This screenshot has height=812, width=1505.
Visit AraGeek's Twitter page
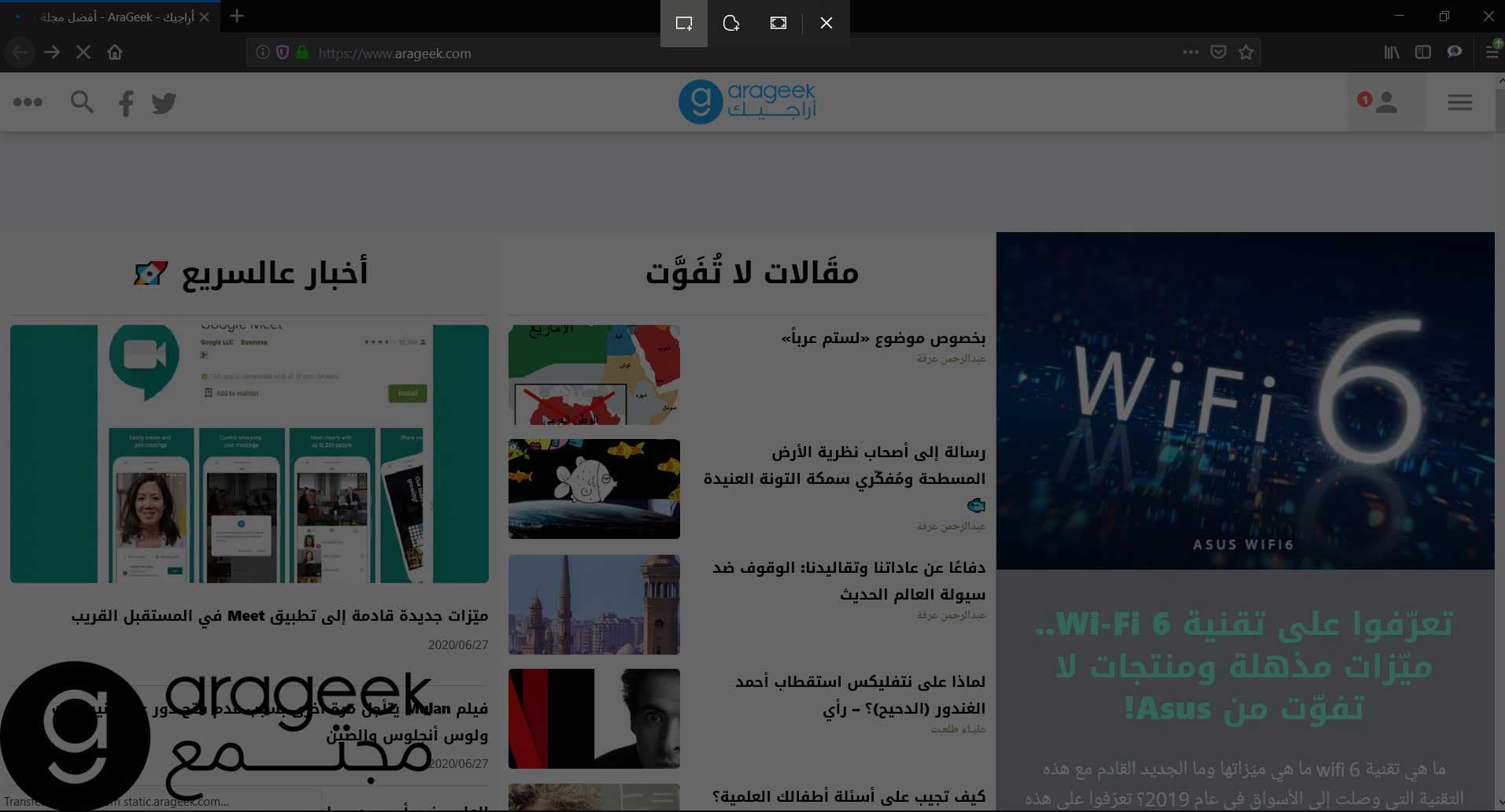coord(164,103)
